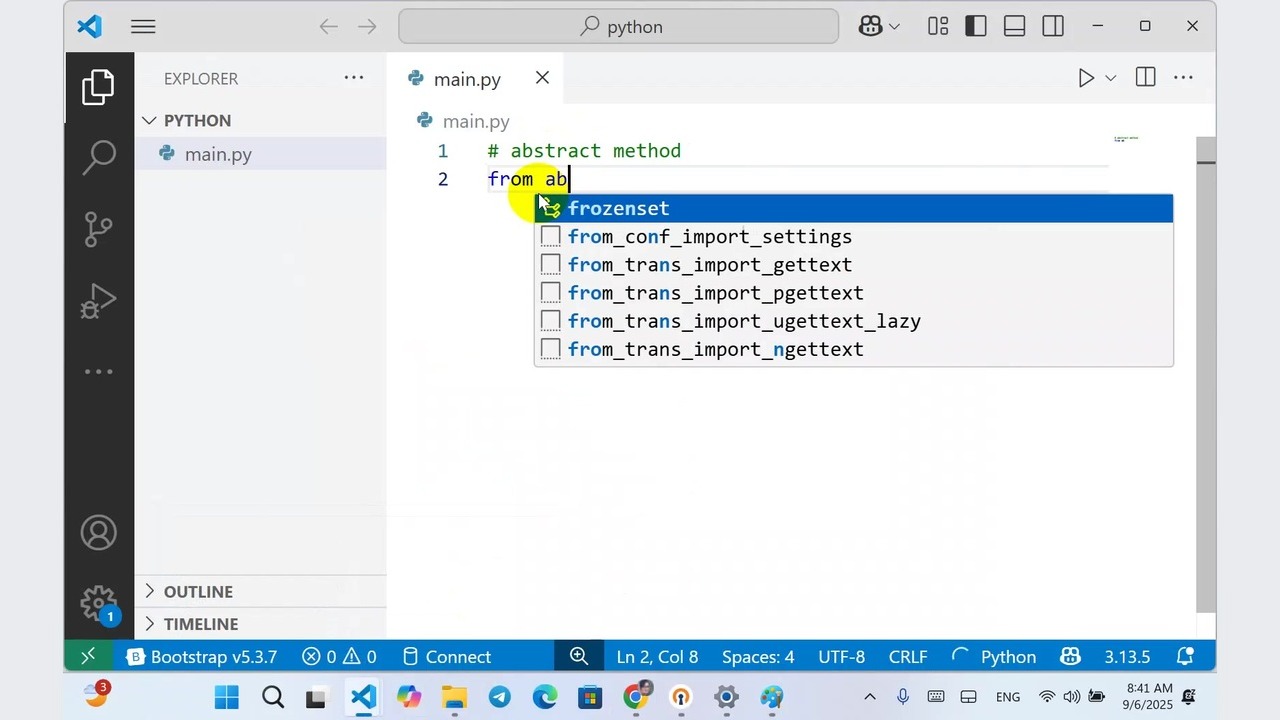Open the Run and Debug view

click(98, 301)
